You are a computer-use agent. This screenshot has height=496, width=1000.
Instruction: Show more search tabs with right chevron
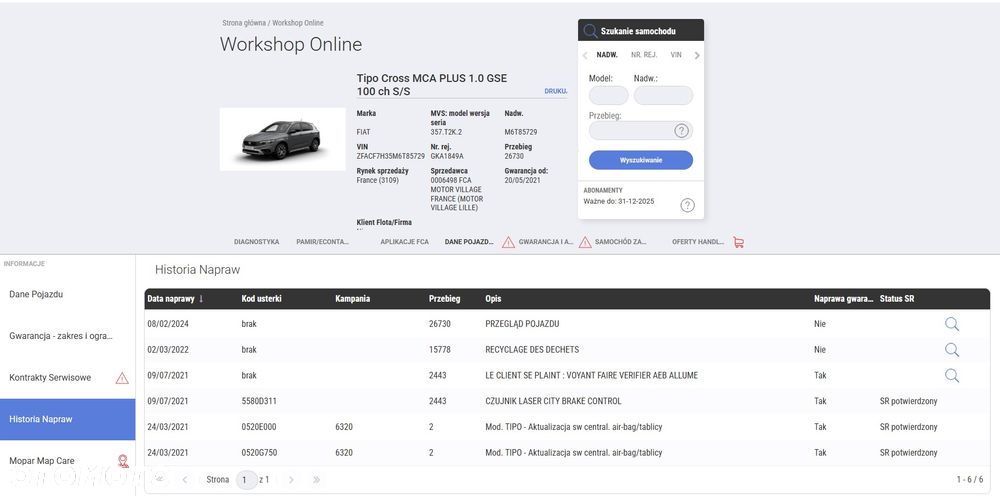[697, 55]
